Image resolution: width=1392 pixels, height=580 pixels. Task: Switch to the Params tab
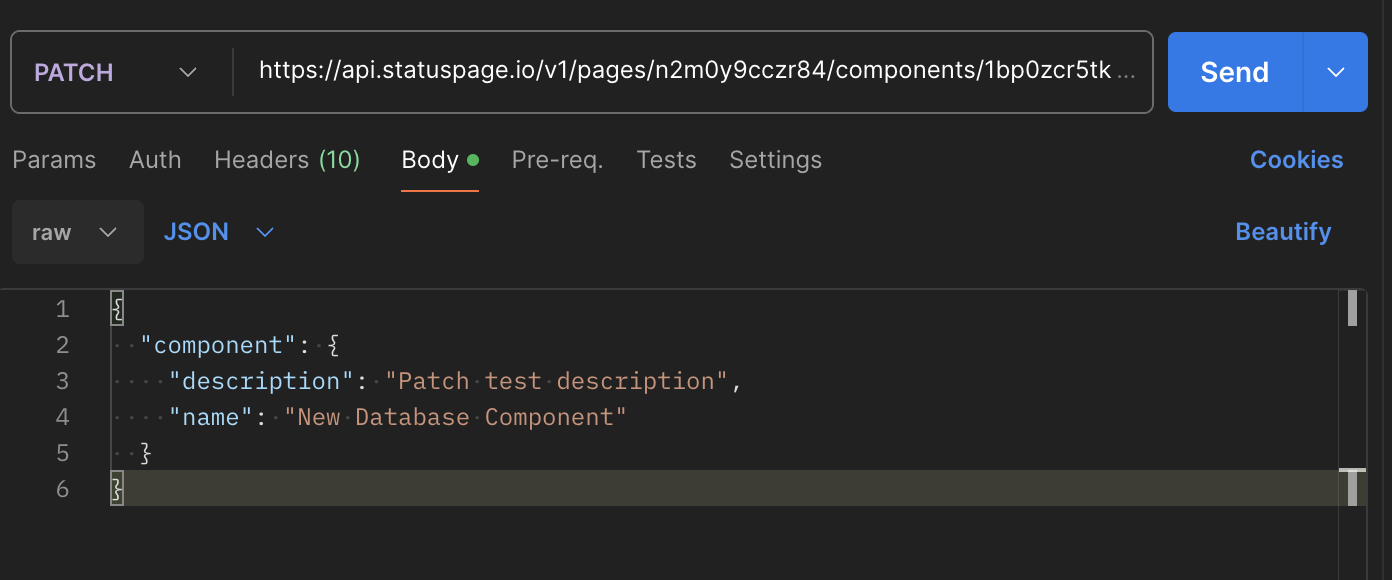(x=54, y=160)
